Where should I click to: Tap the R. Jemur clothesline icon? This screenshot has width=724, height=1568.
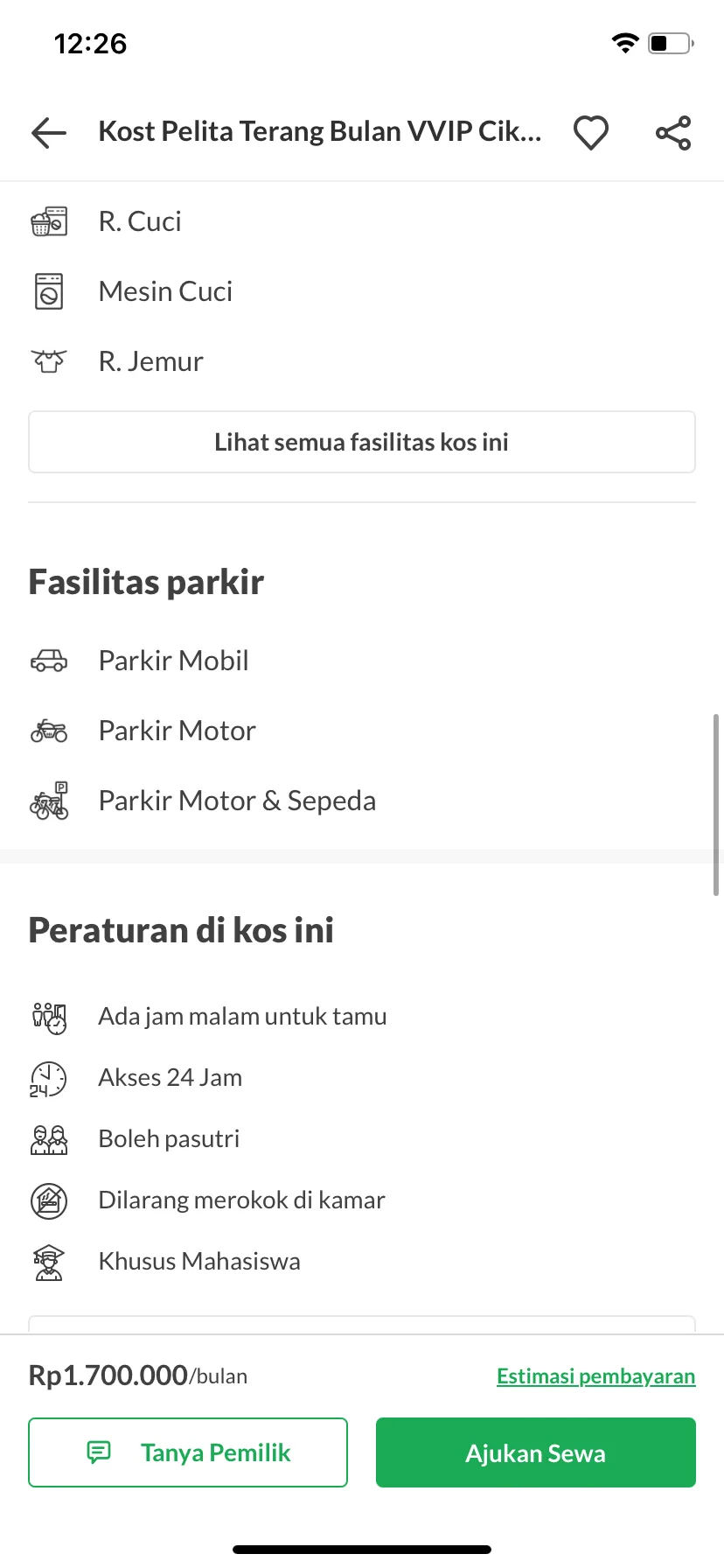click(49, 361)
